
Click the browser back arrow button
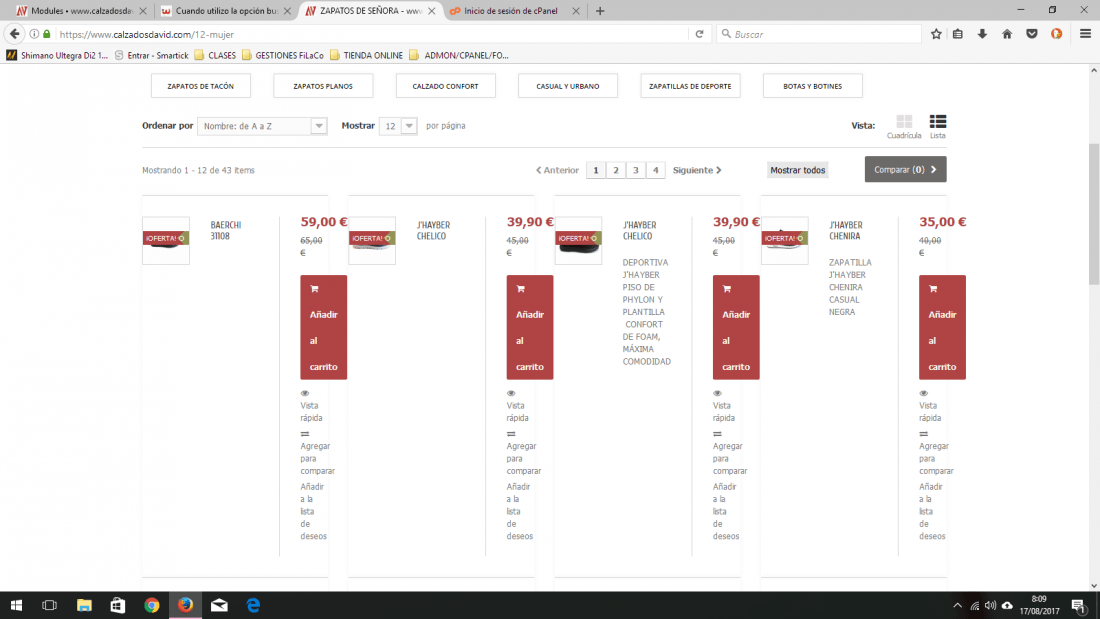(x=15, y=34)
